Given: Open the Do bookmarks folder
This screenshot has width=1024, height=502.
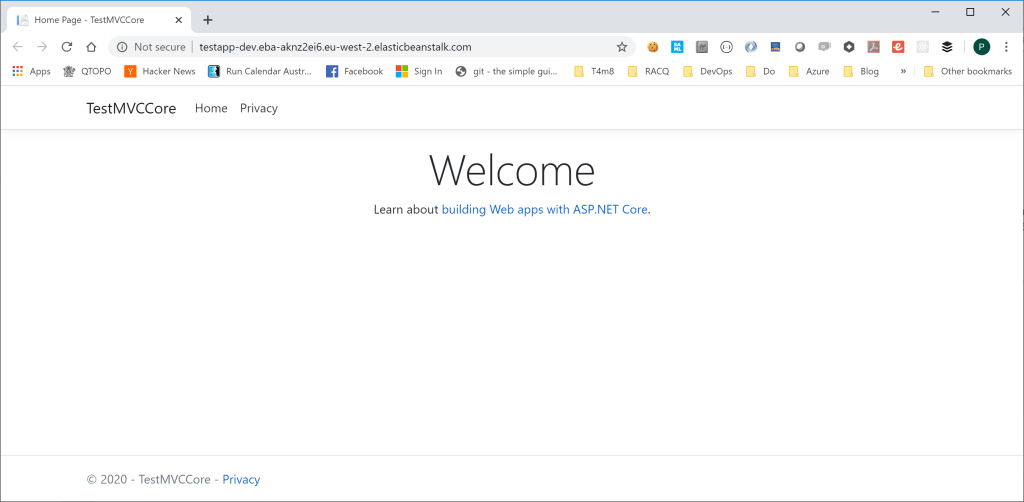Looking at the screenshot, I should click(760, 71).
